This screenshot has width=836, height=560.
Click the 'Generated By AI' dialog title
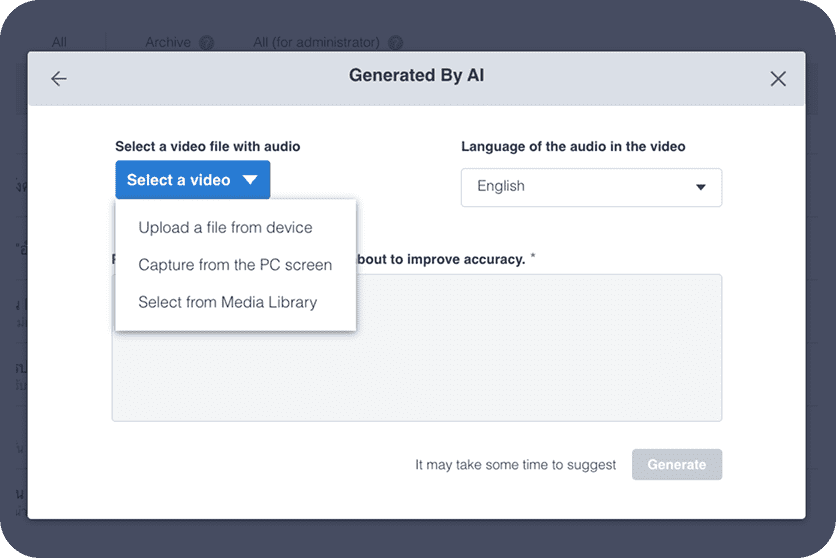pyautogui.click(x=416, y=76)
